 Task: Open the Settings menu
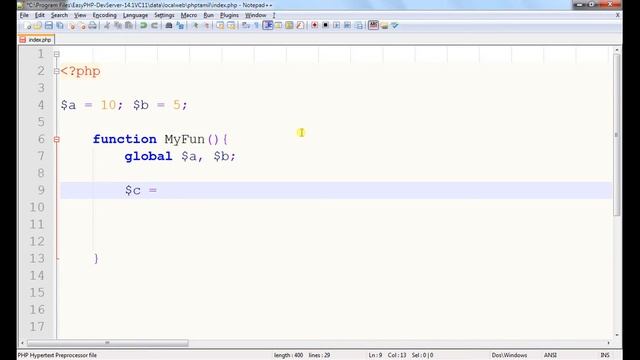tap(164, 15)
